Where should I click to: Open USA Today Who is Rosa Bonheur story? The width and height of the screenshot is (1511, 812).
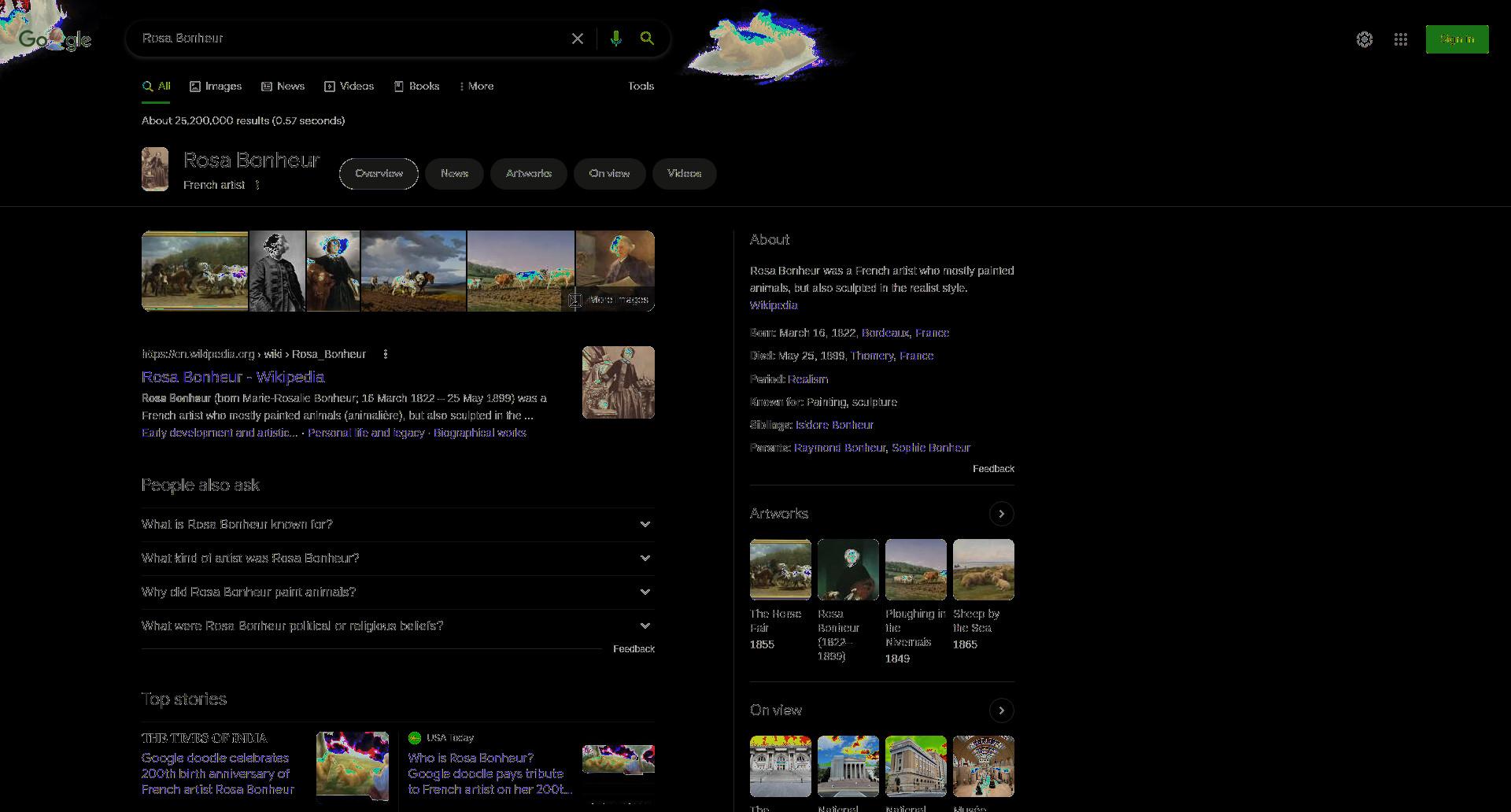(x=490, y=773)
